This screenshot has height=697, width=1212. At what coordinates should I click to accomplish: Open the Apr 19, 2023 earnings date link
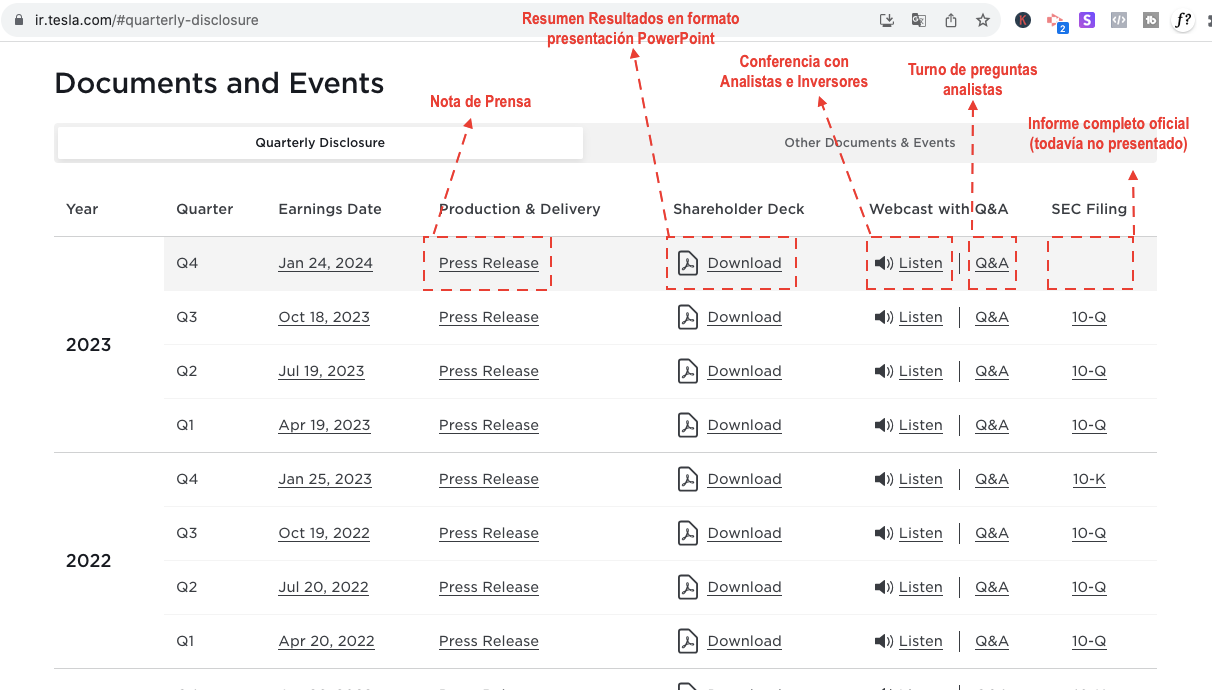[324, 425]
